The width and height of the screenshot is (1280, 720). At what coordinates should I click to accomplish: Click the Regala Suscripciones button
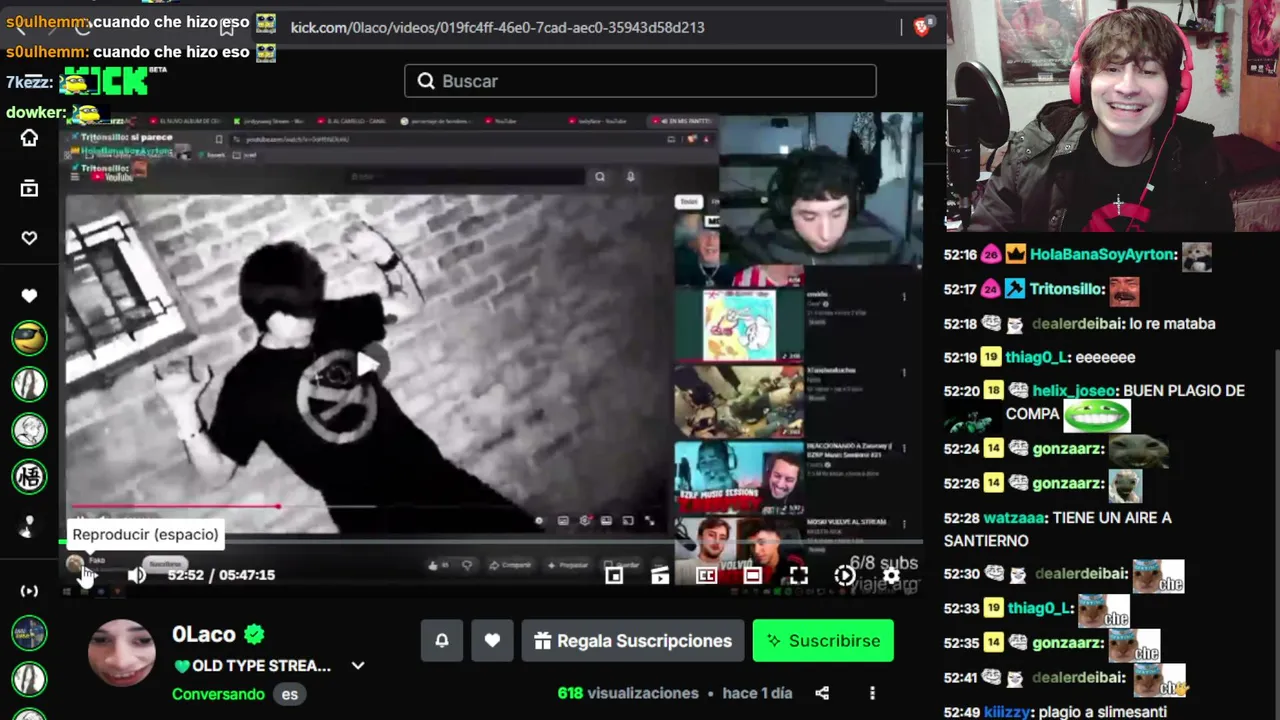pyautogui.click(x=633, y=641)
